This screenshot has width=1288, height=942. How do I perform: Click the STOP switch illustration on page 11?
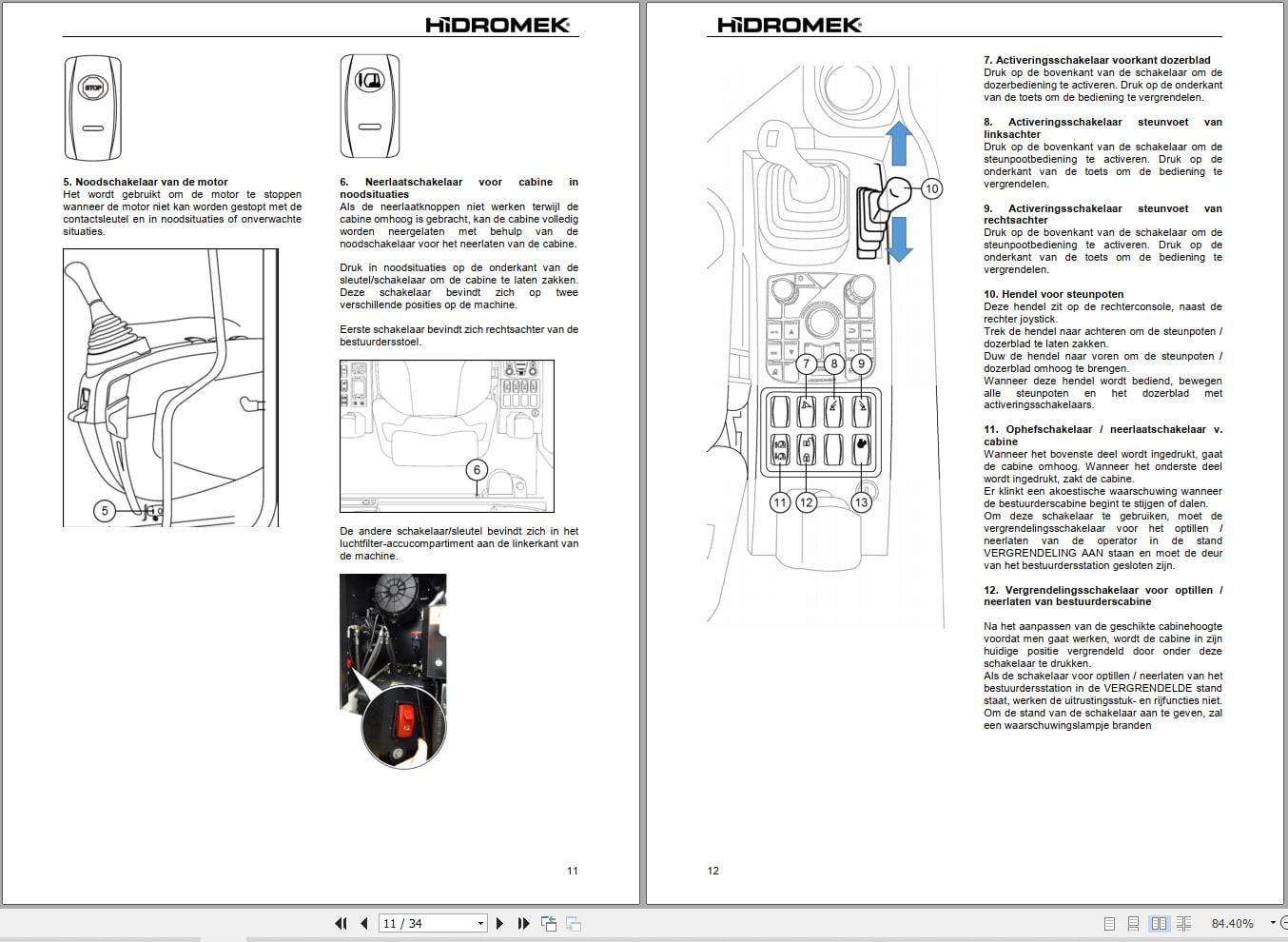pos(93,107)
